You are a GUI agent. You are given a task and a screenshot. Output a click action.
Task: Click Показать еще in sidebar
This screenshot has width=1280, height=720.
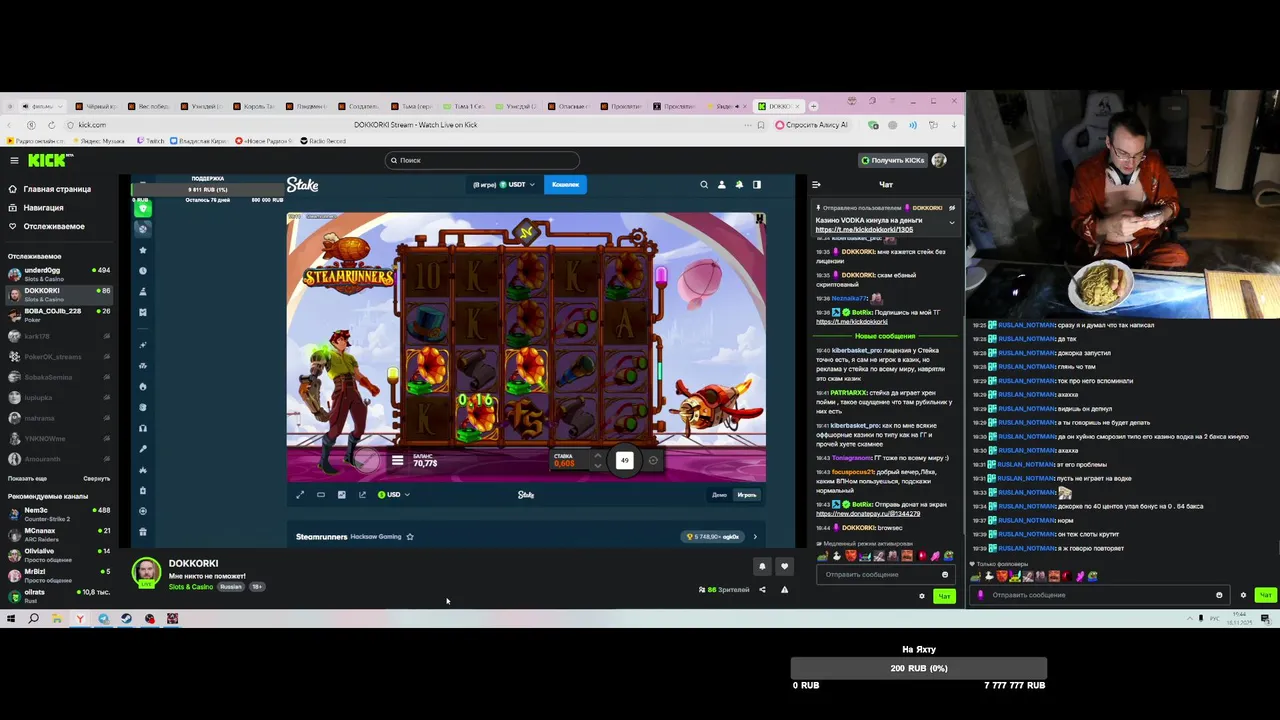(x=27, y=479)
